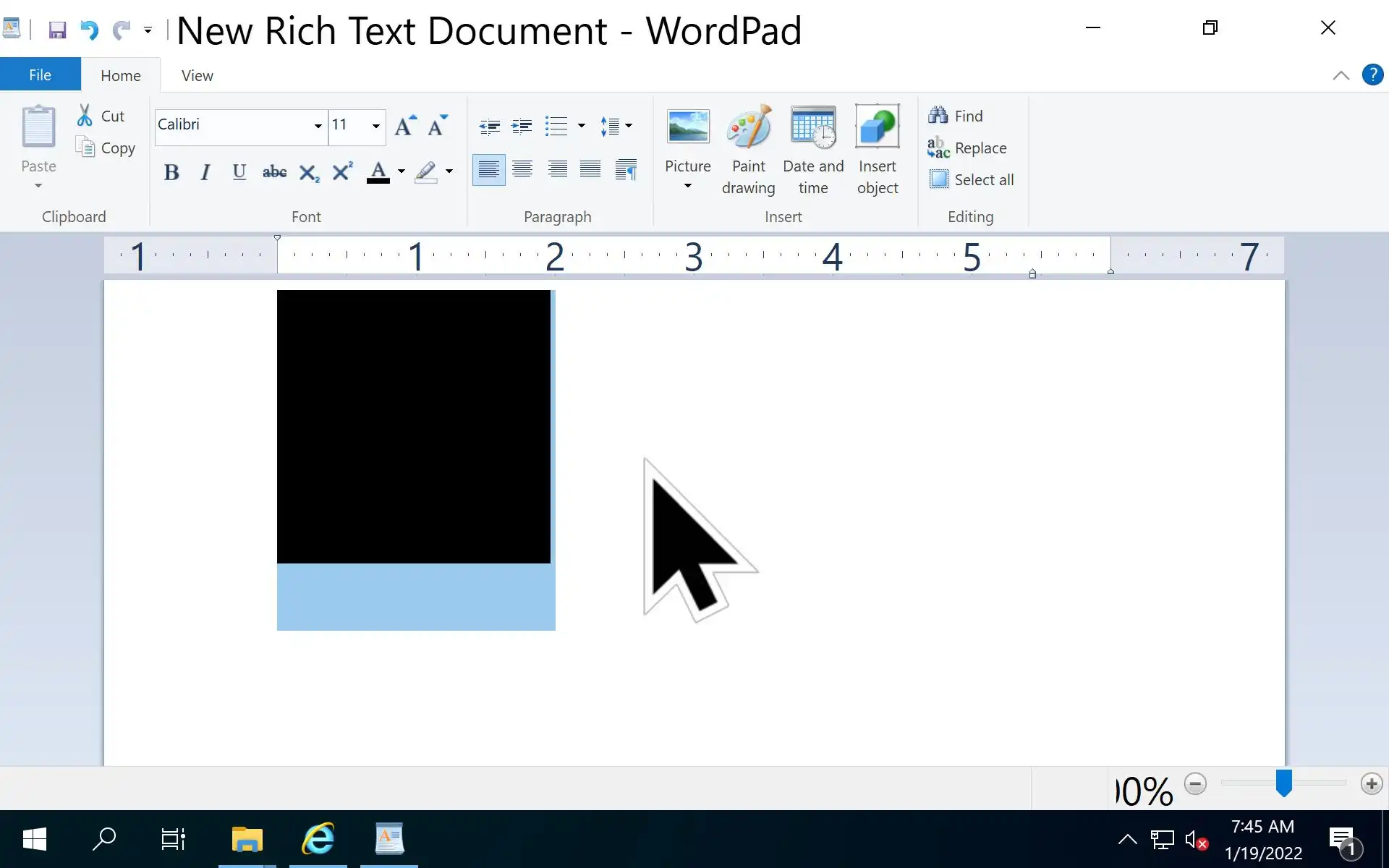Insert a Paint drawing
Viewport: 1389px width, 868px height.
coord(748,150)
